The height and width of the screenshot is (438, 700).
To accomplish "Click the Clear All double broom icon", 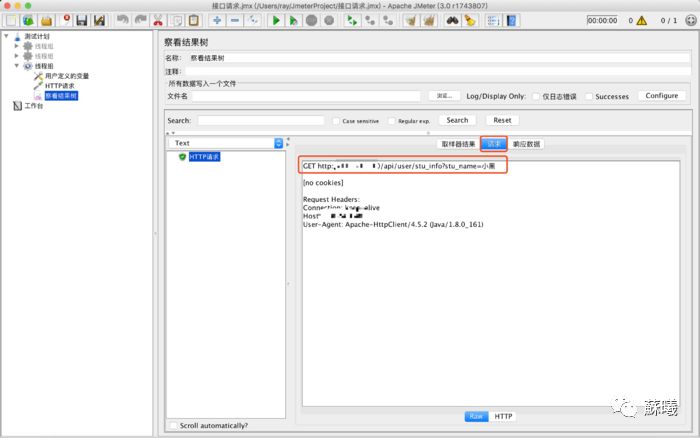I will (x=429, y=21).
